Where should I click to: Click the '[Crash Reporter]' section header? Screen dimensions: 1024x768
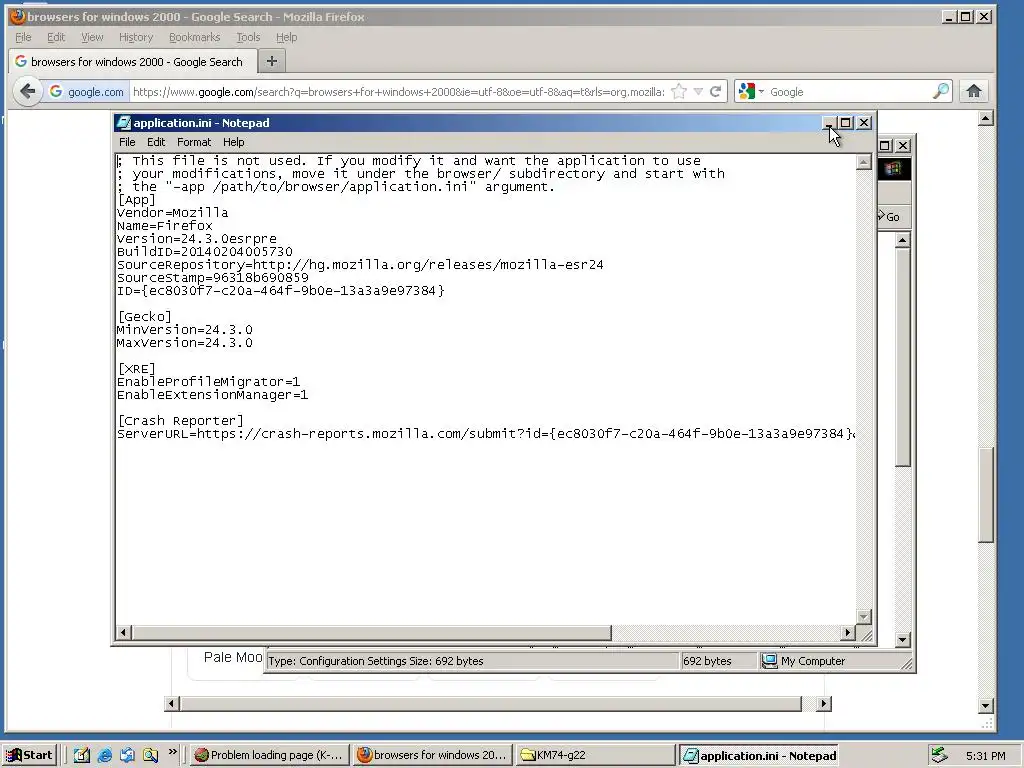tap(180, 421)
